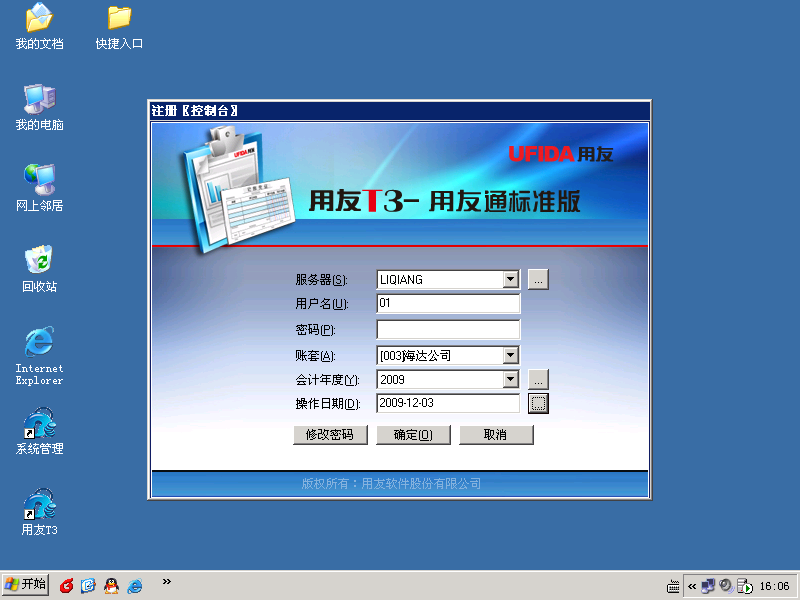
Task: Select the Internet Explorer desktop icon
Action: tap(39, 356)
